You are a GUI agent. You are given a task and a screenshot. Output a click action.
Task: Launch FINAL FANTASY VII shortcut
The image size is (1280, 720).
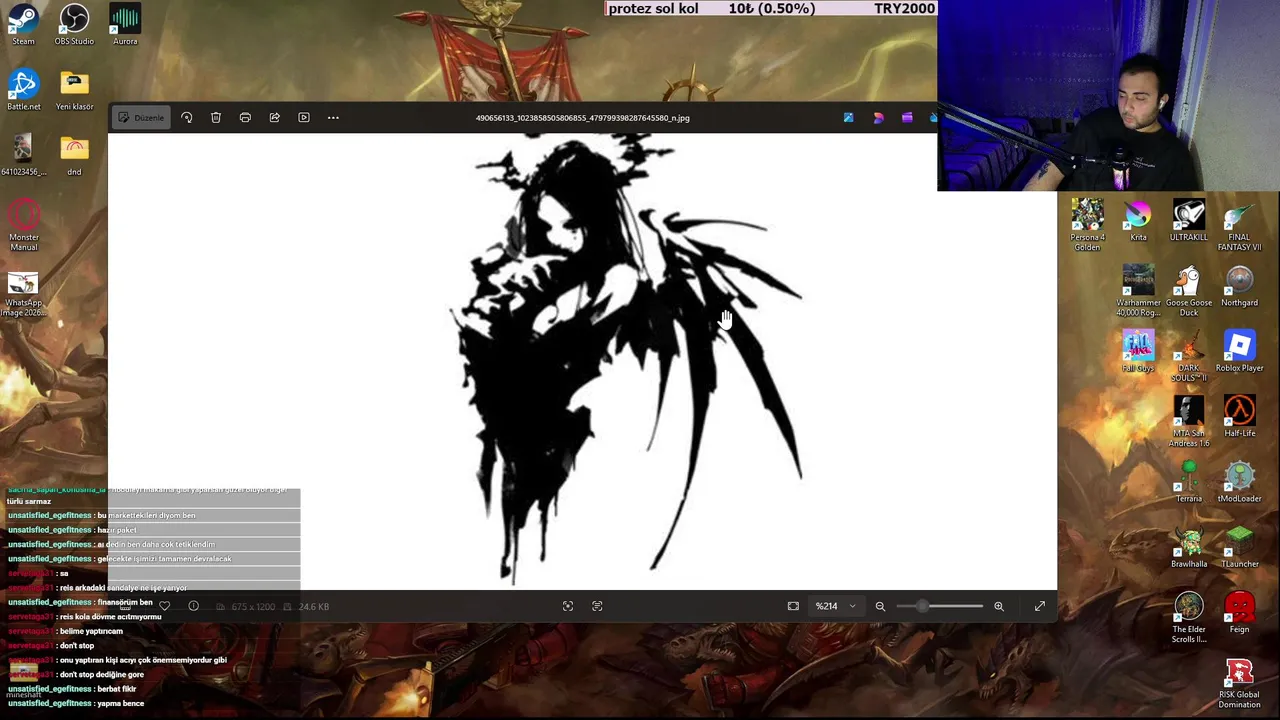click(1240, 225)
